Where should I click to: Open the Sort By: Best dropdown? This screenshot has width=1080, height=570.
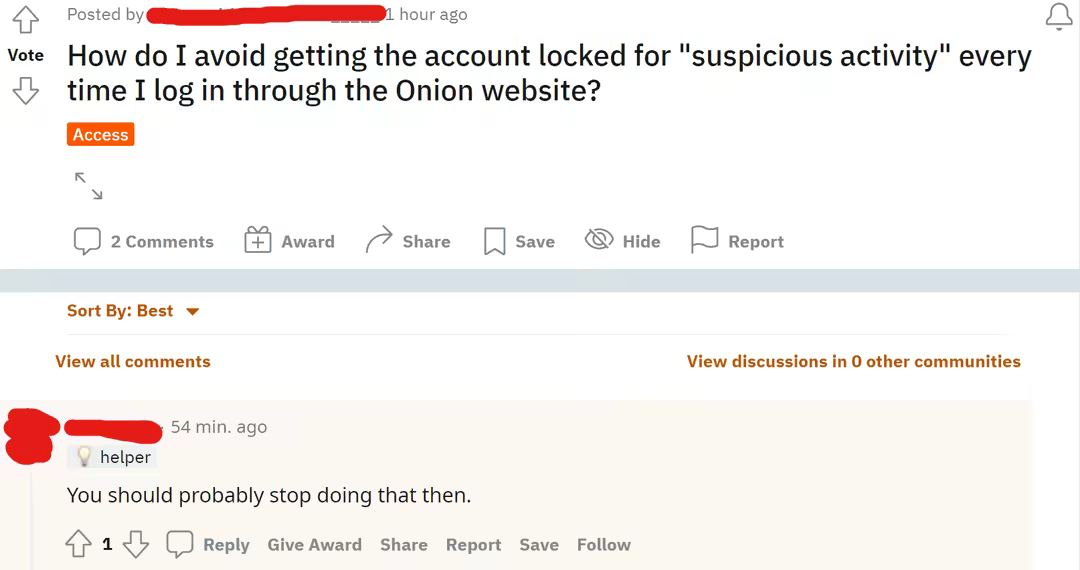[133, 311]
